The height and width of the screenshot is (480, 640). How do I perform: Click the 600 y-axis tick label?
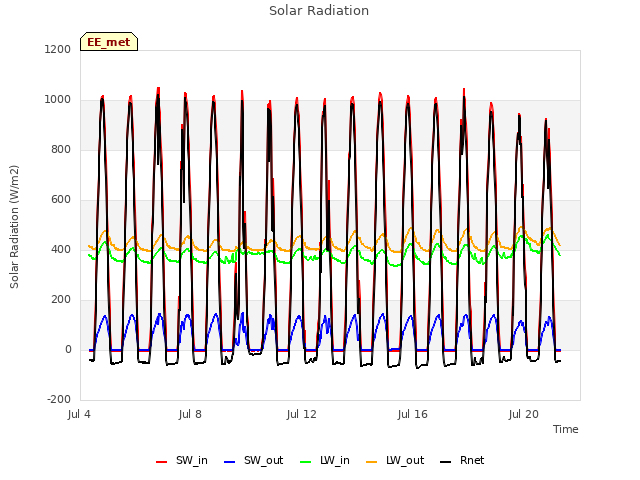61,200
